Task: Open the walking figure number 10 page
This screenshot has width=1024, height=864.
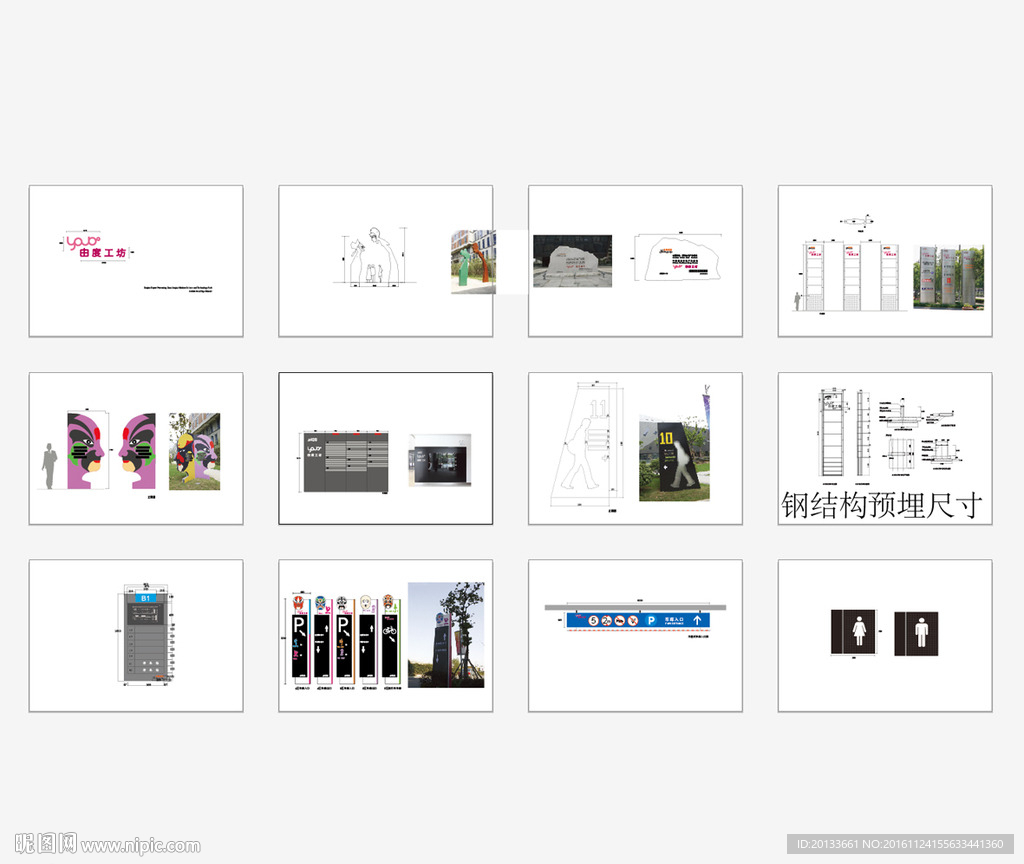Action: [635, 449]
